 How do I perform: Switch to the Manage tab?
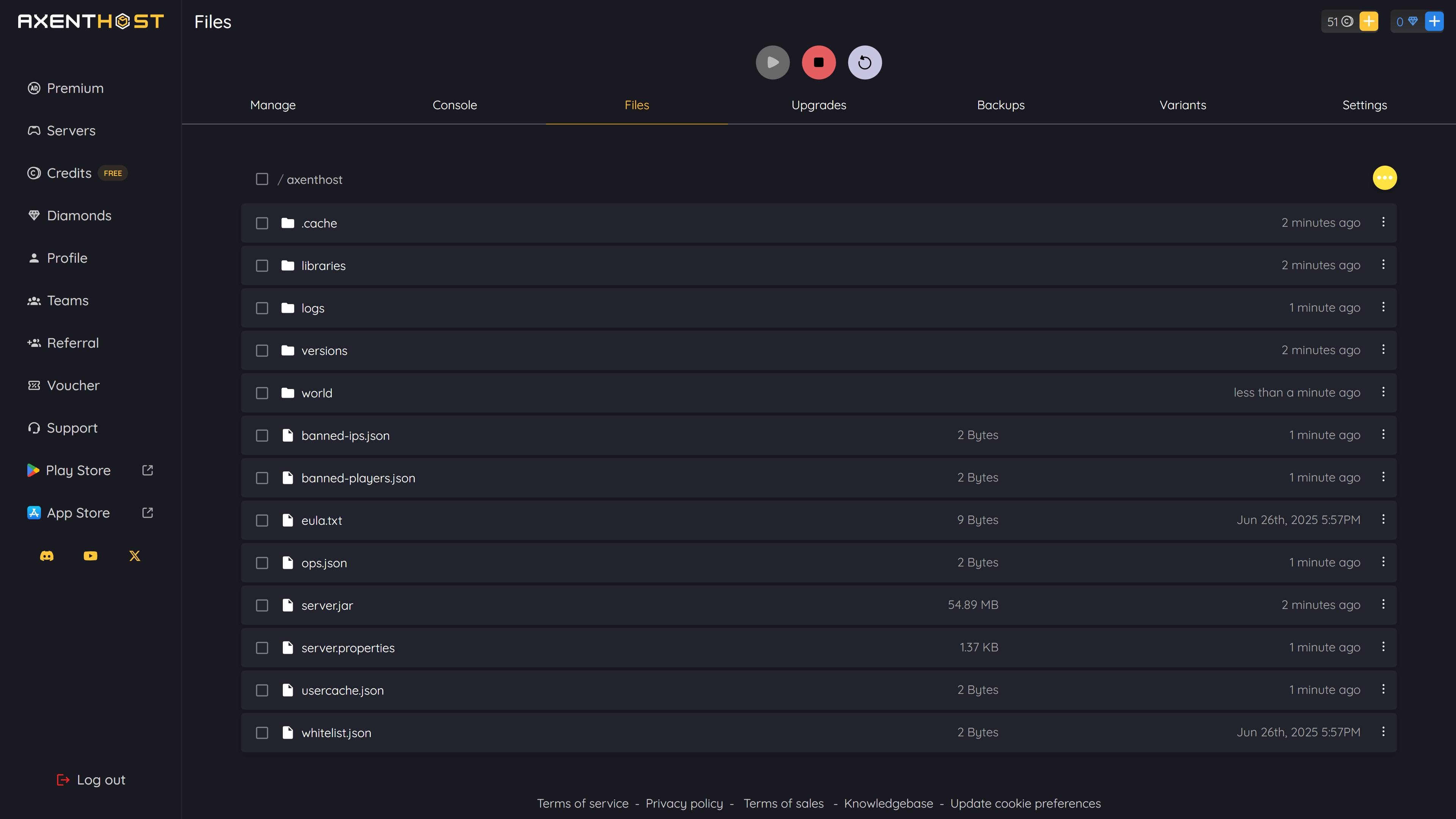point(273,105)
